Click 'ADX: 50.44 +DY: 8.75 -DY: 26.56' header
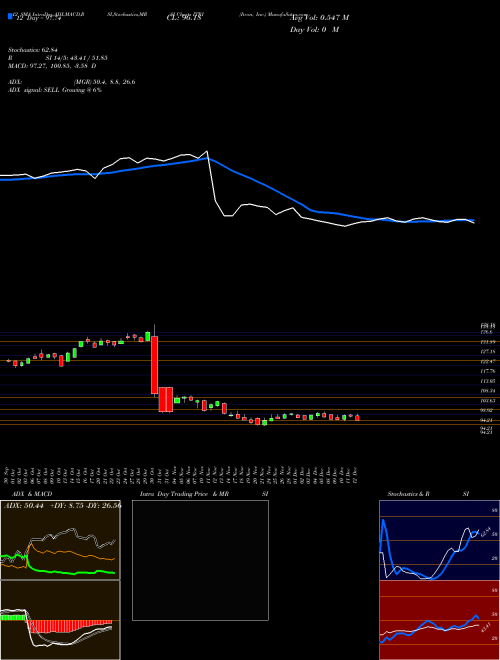 62,505
